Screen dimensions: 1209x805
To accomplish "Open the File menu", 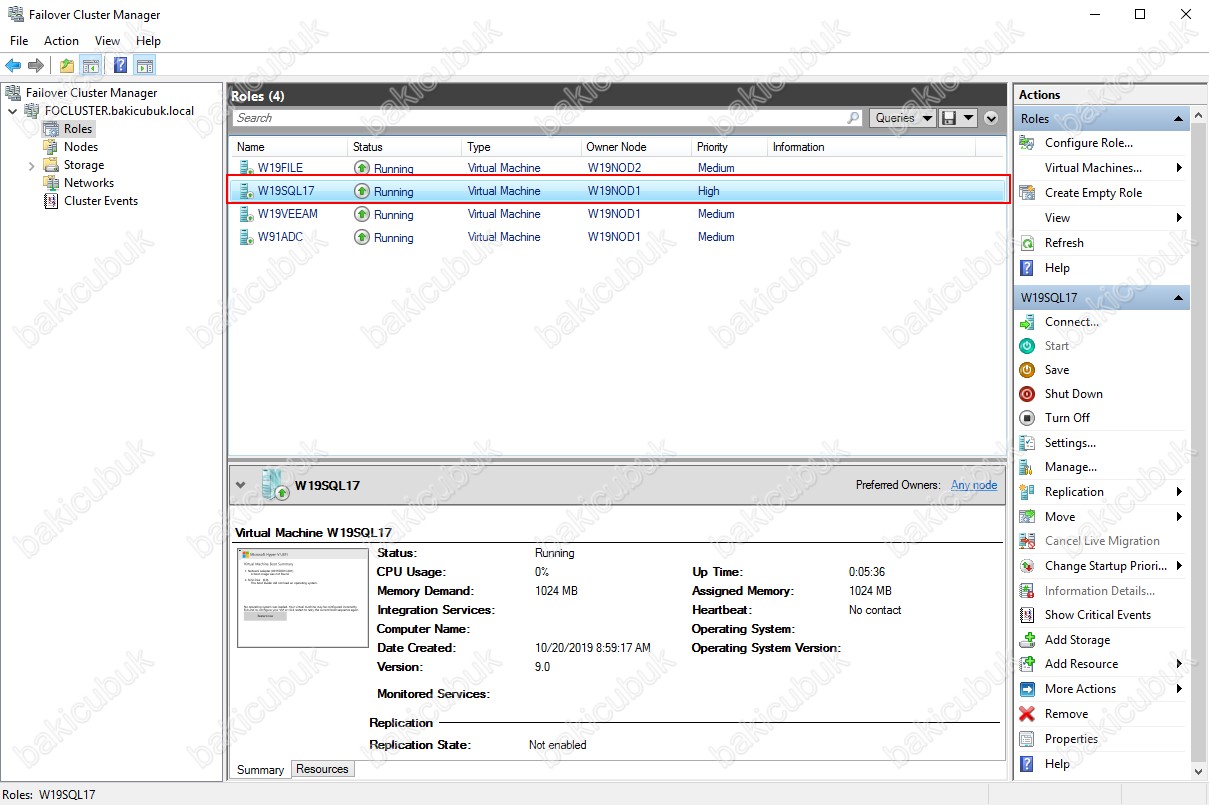I will tap(19, 41).
